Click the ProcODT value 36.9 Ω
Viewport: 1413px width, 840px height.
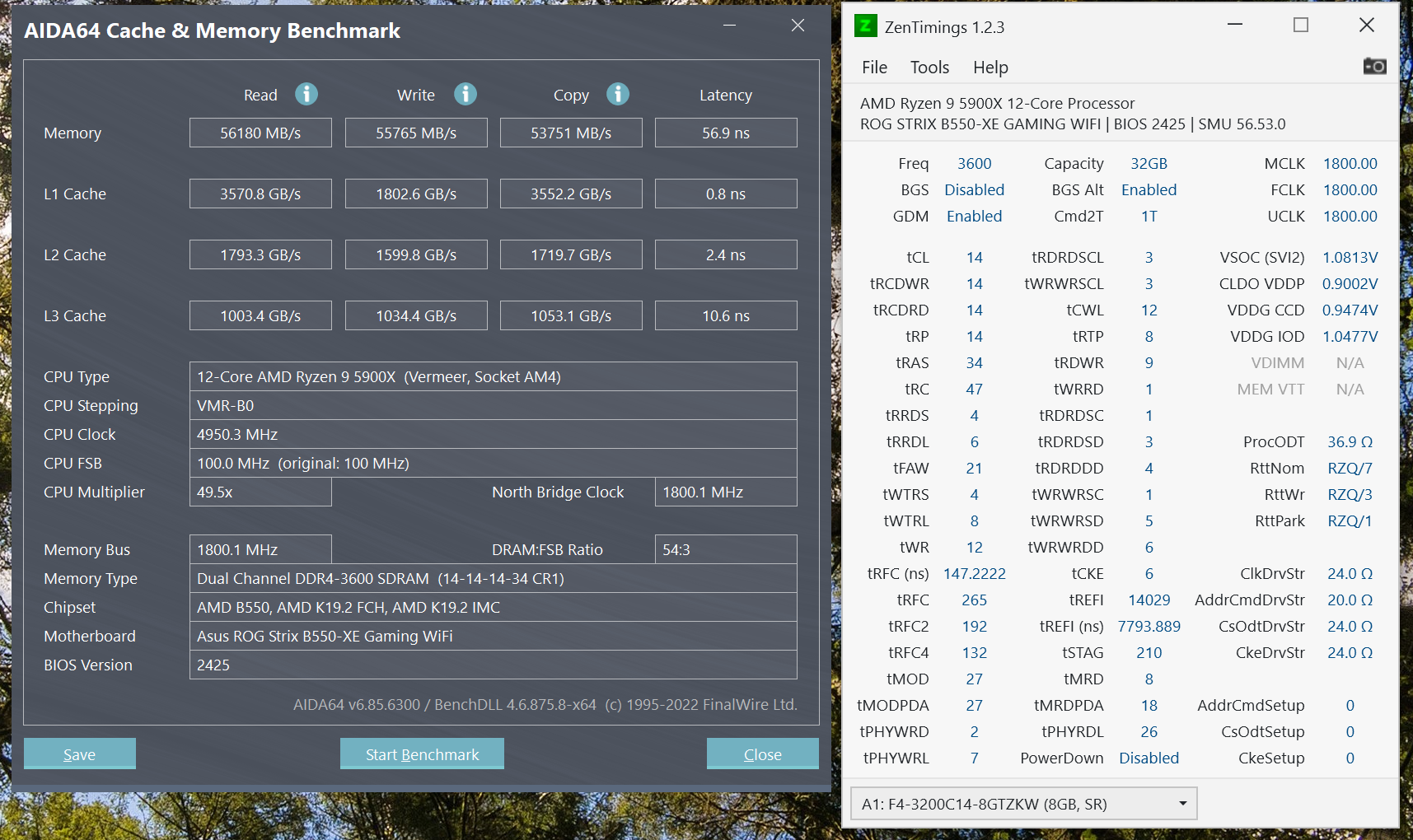click(x=1350, y=442)
